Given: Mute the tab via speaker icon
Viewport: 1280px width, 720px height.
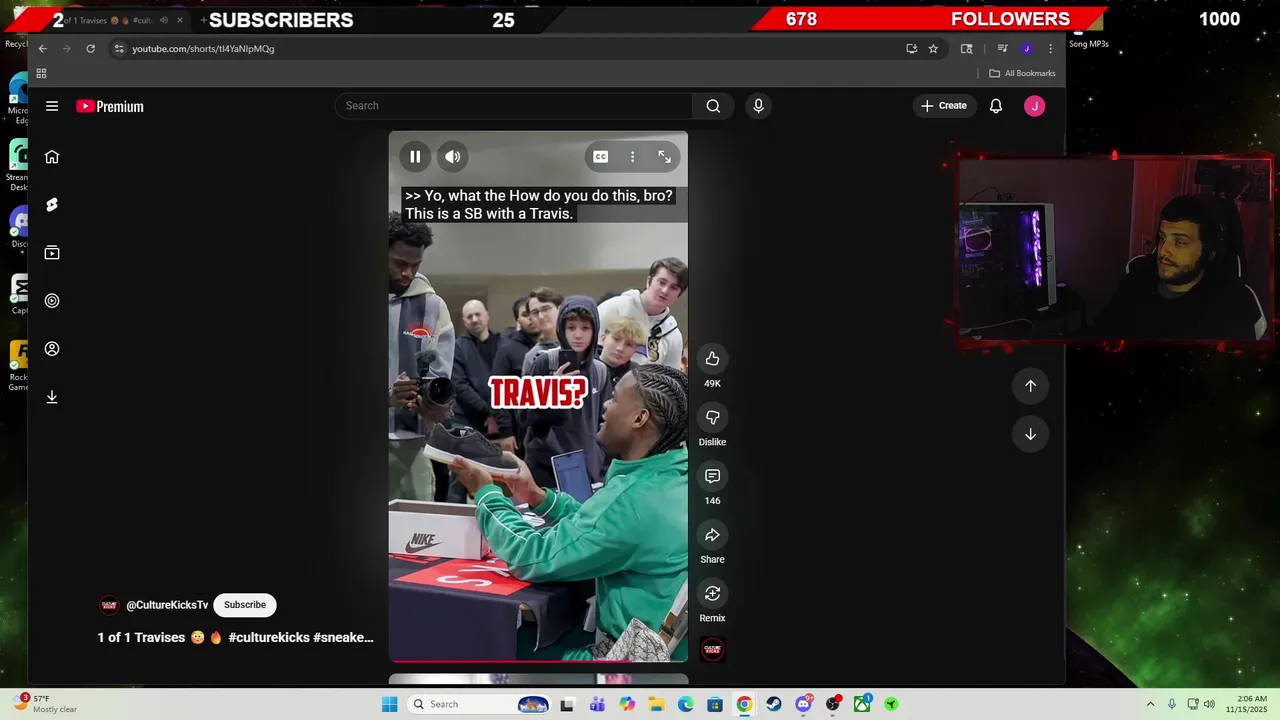Looking at the screenshot, I should point(164,20).
